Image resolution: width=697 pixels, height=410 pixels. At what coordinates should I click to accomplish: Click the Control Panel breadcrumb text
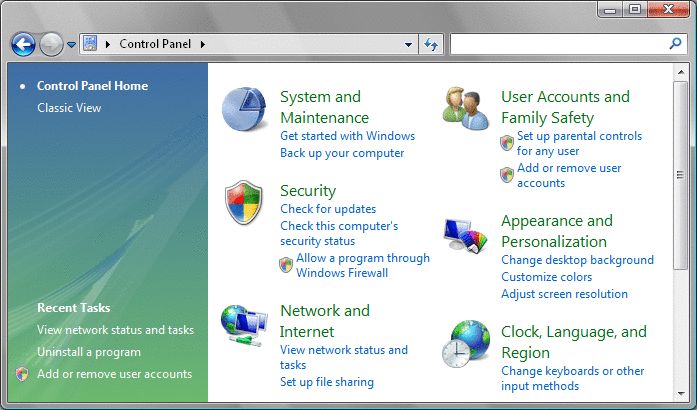[x=155, y=44]
